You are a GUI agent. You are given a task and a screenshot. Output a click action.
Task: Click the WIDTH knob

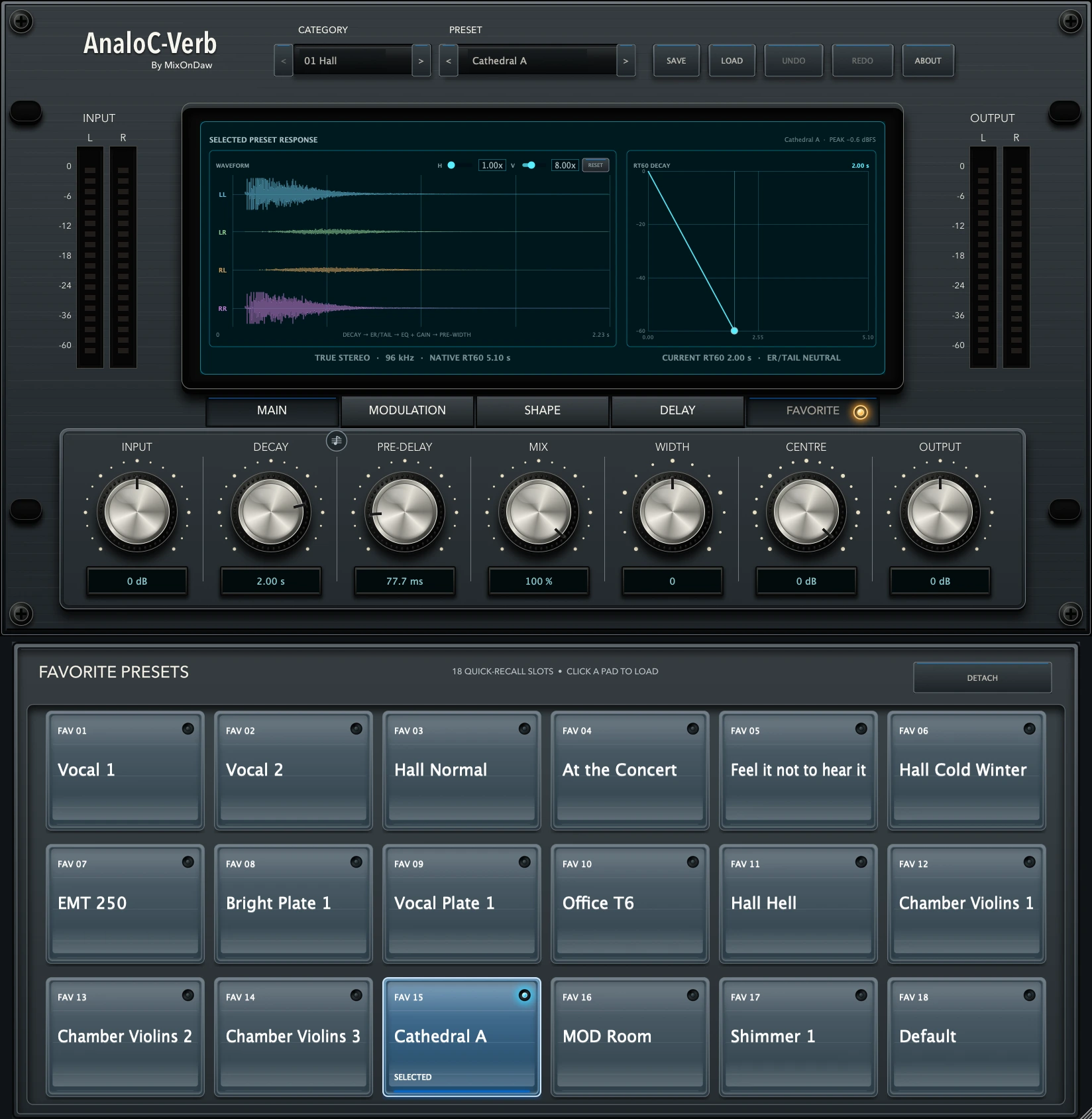coord(673,512)
